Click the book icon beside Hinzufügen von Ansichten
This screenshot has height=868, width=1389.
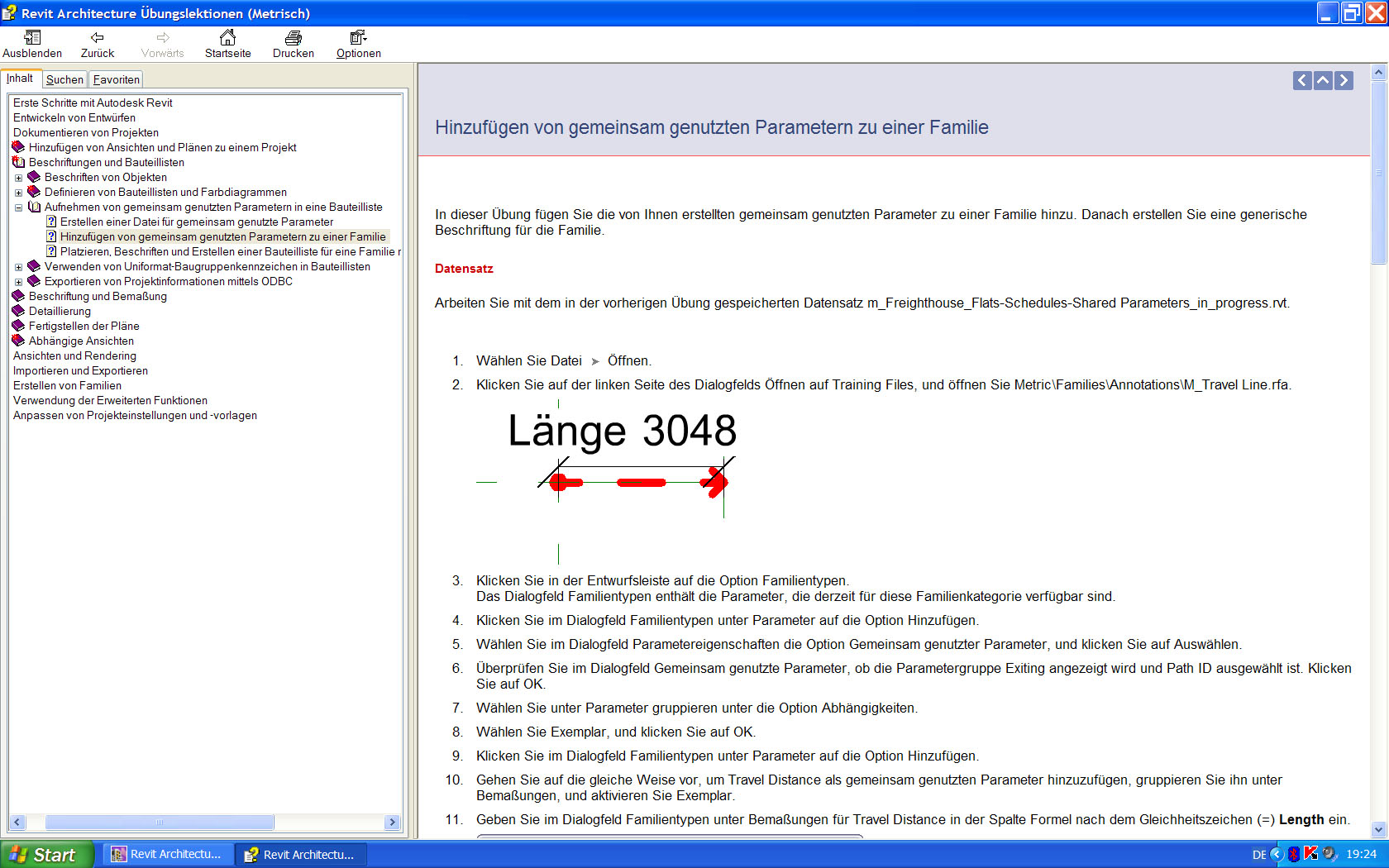tap(18, 147)
